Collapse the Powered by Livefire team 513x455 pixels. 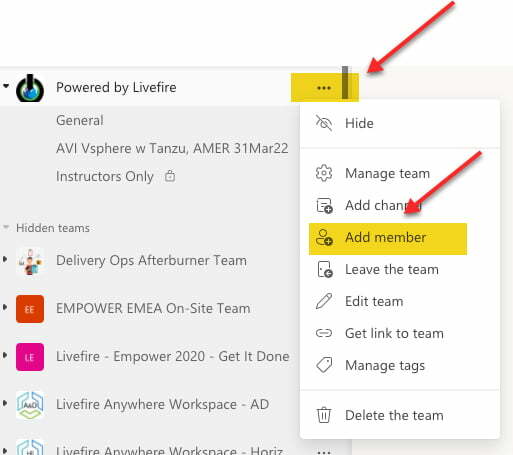coord(6,86)
